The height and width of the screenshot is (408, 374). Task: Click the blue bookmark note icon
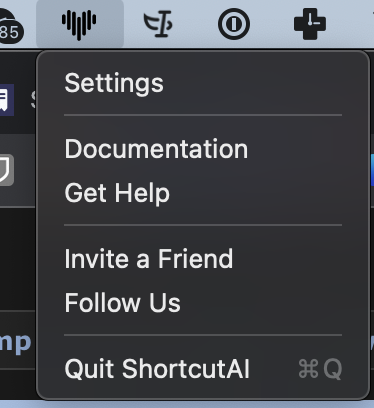pyautogui.click(x=6, y=100)
